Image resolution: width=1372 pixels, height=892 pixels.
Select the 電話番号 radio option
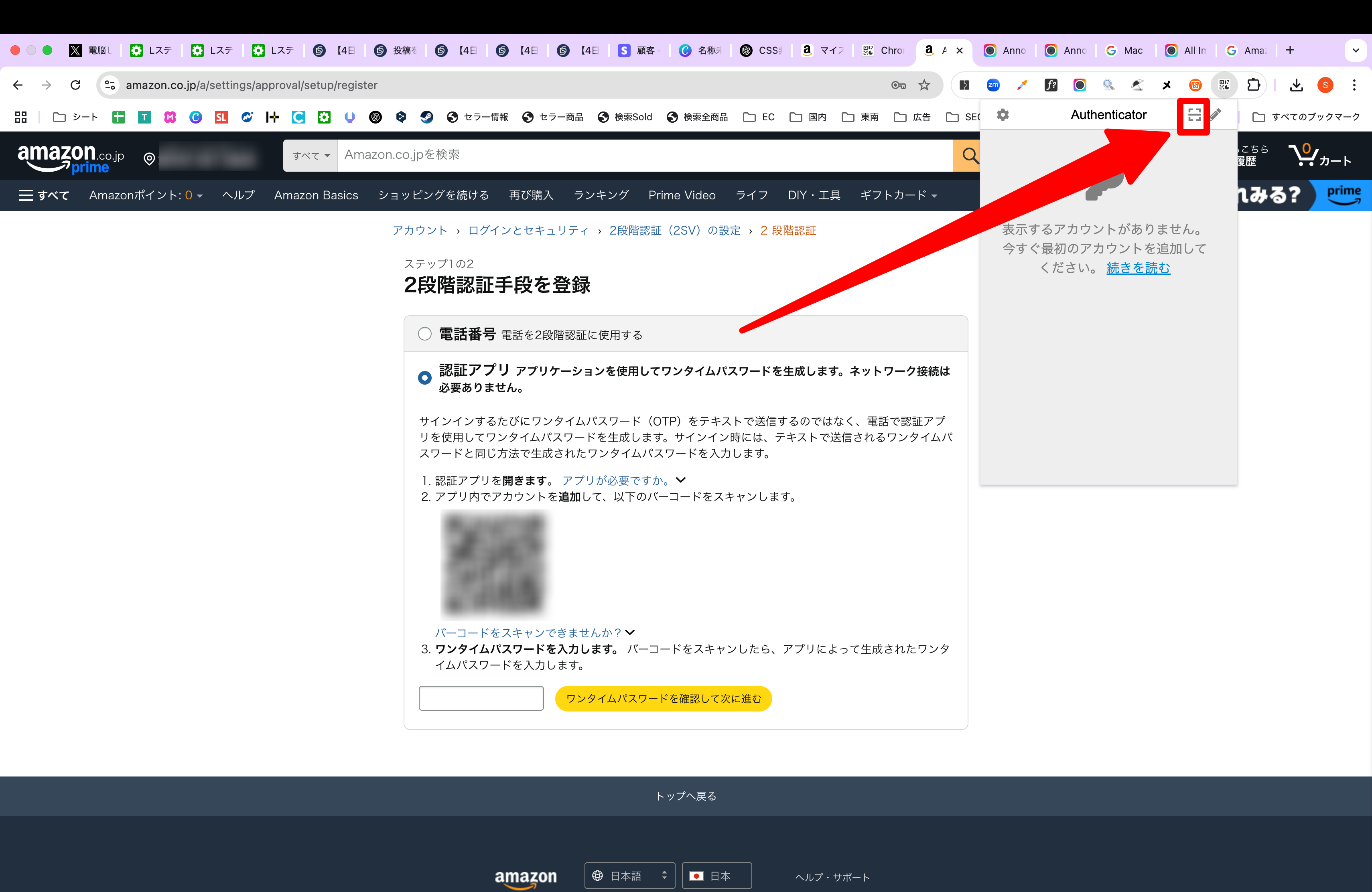(x=425, y=334)
